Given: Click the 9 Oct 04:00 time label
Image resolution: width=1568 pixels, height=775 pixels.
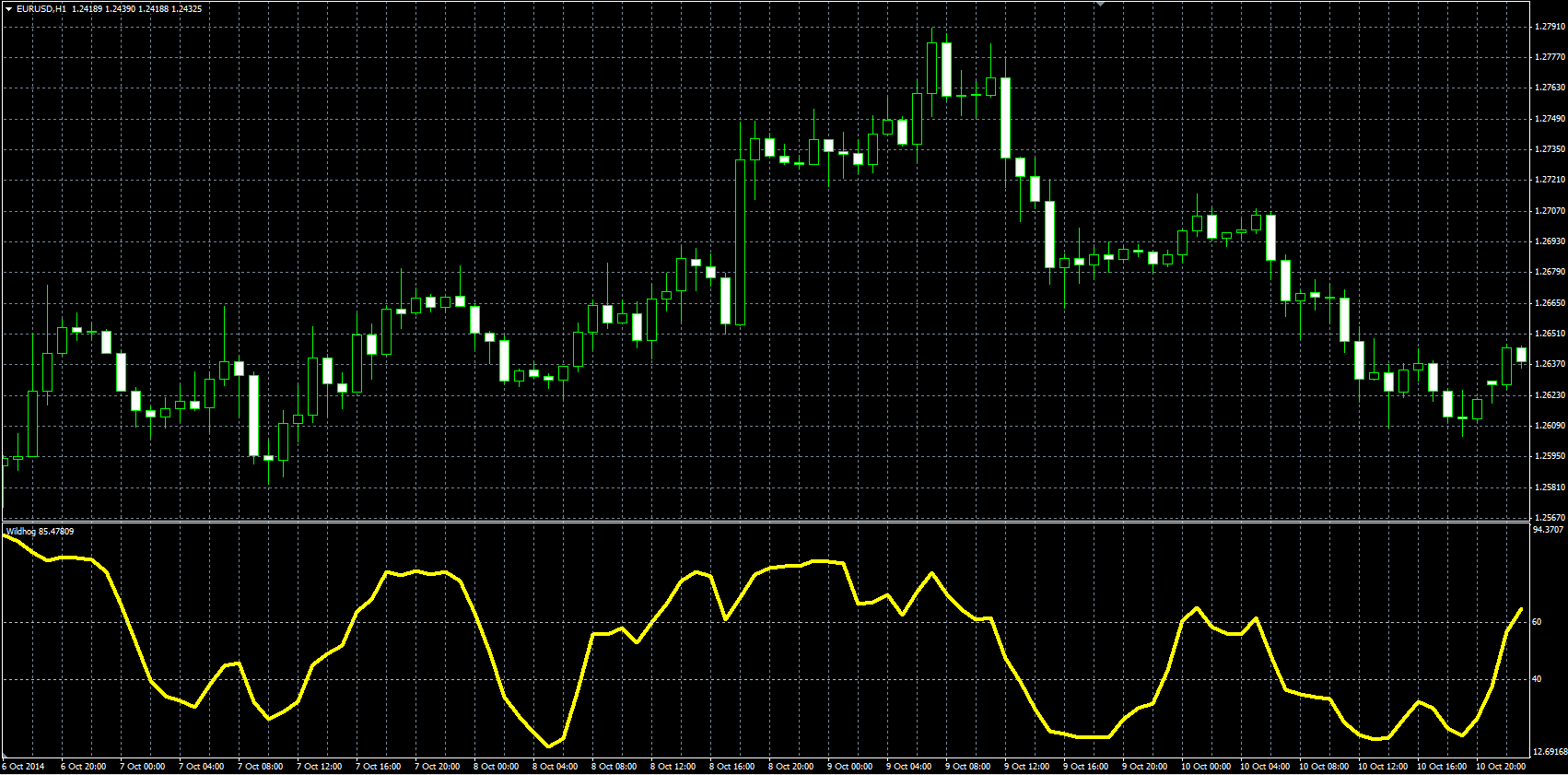Looking at the screenshot, I should coord(908,767).
